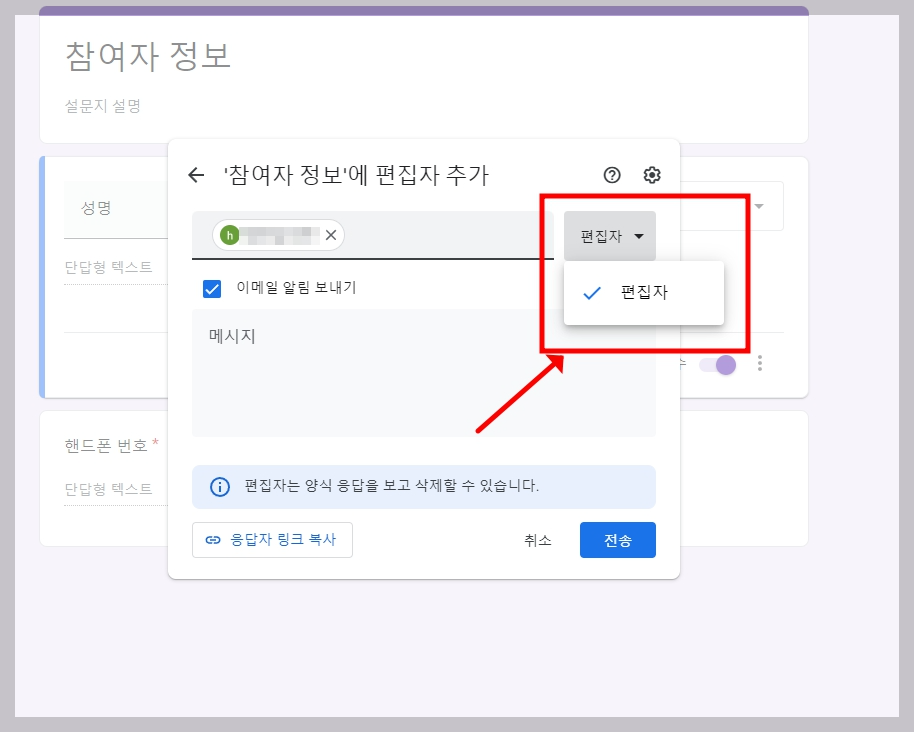Click the green avatar on the recipient chip

(231, 235)
